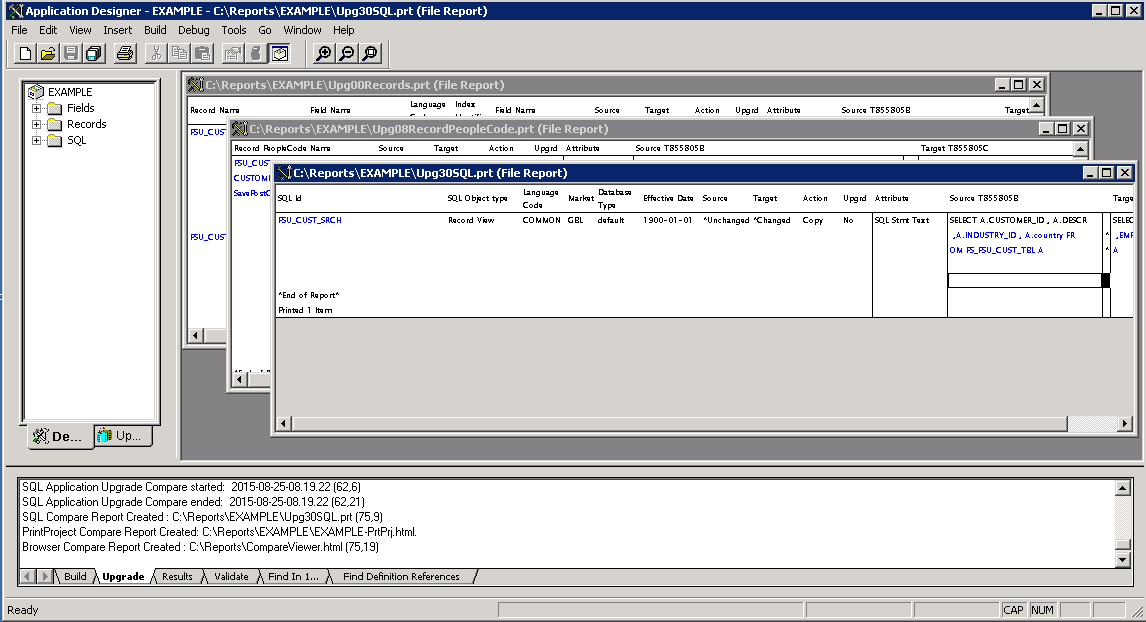The height and width of the screenshot is (622, 1146).
Task: Click the Zoom In magnifier icon
Action: click(323, 53)
